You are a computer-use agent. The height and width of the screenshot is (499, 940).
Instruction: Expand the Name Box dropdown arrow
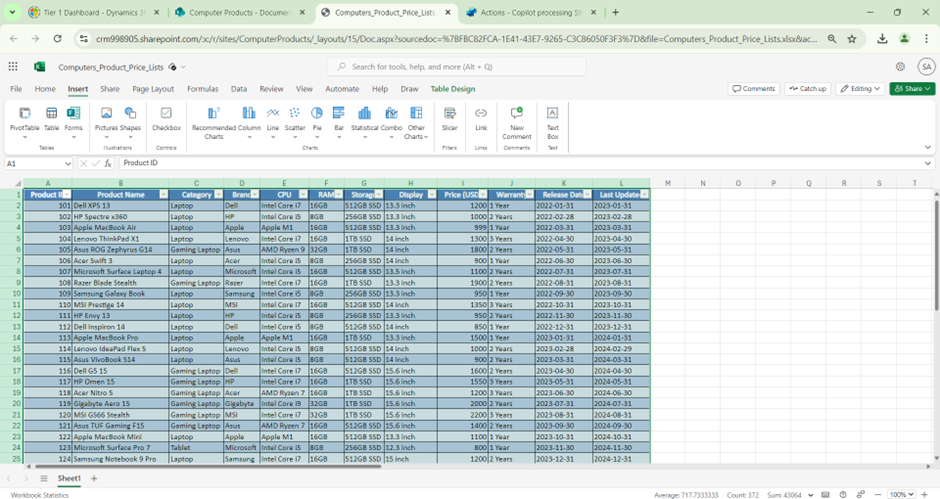click(x=68, y=163)
